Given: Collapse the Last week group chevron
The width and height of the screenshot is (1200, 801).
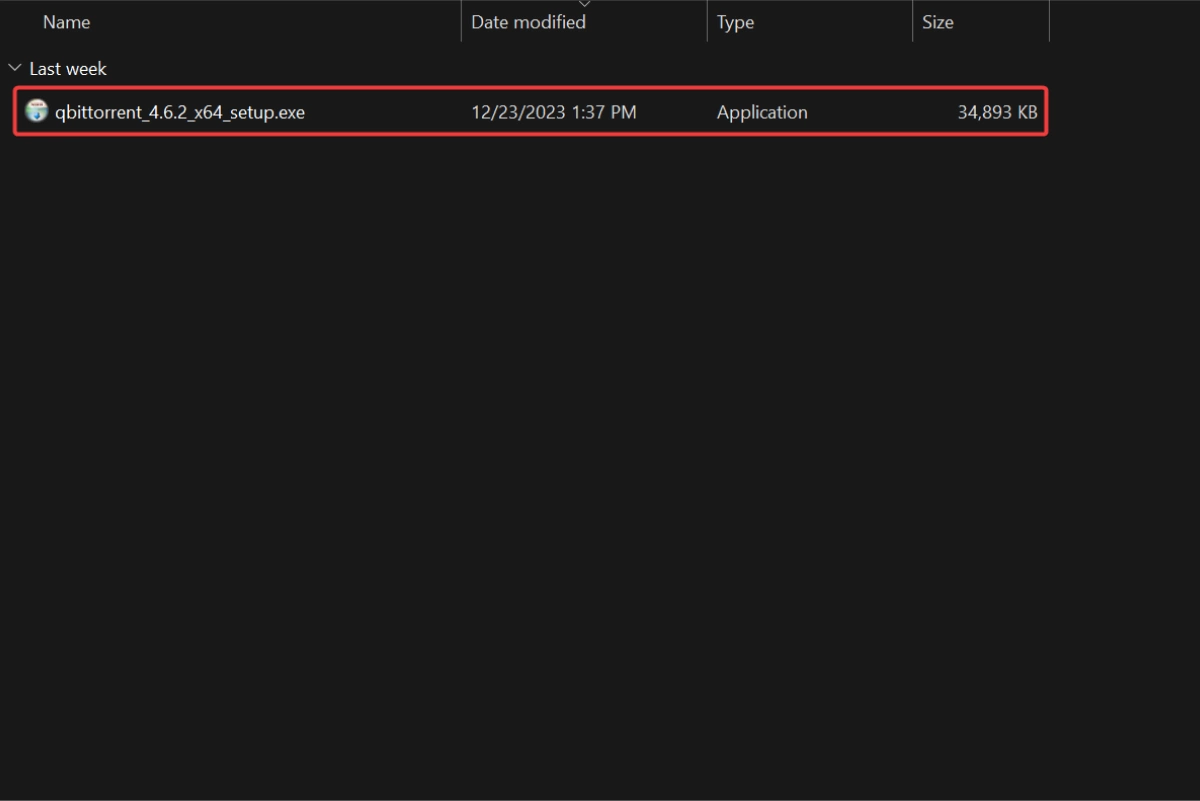Looking at the screenshot, I should [14, 68].
